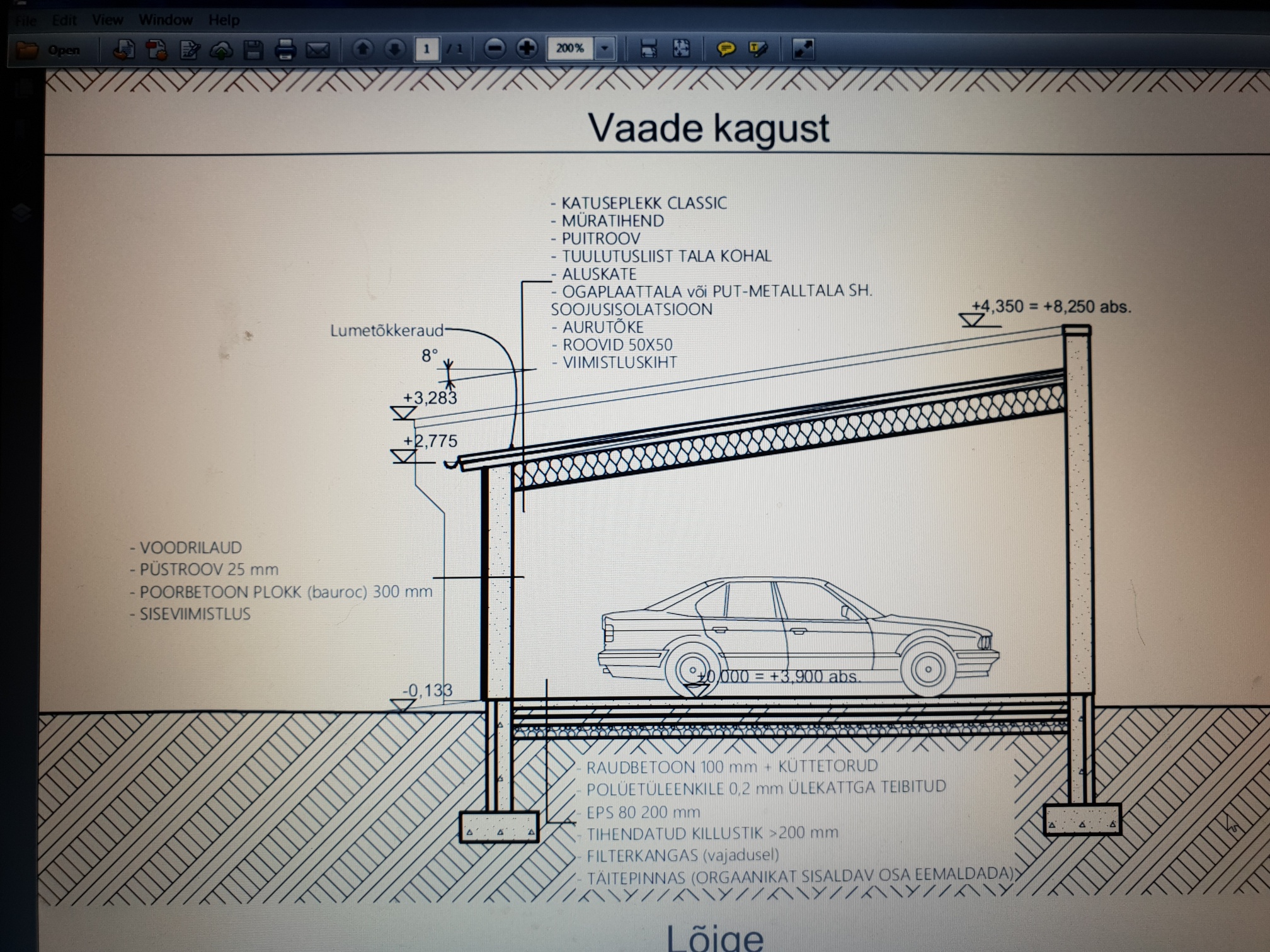Click the 200% zoom value field

(x=571, y=48)
